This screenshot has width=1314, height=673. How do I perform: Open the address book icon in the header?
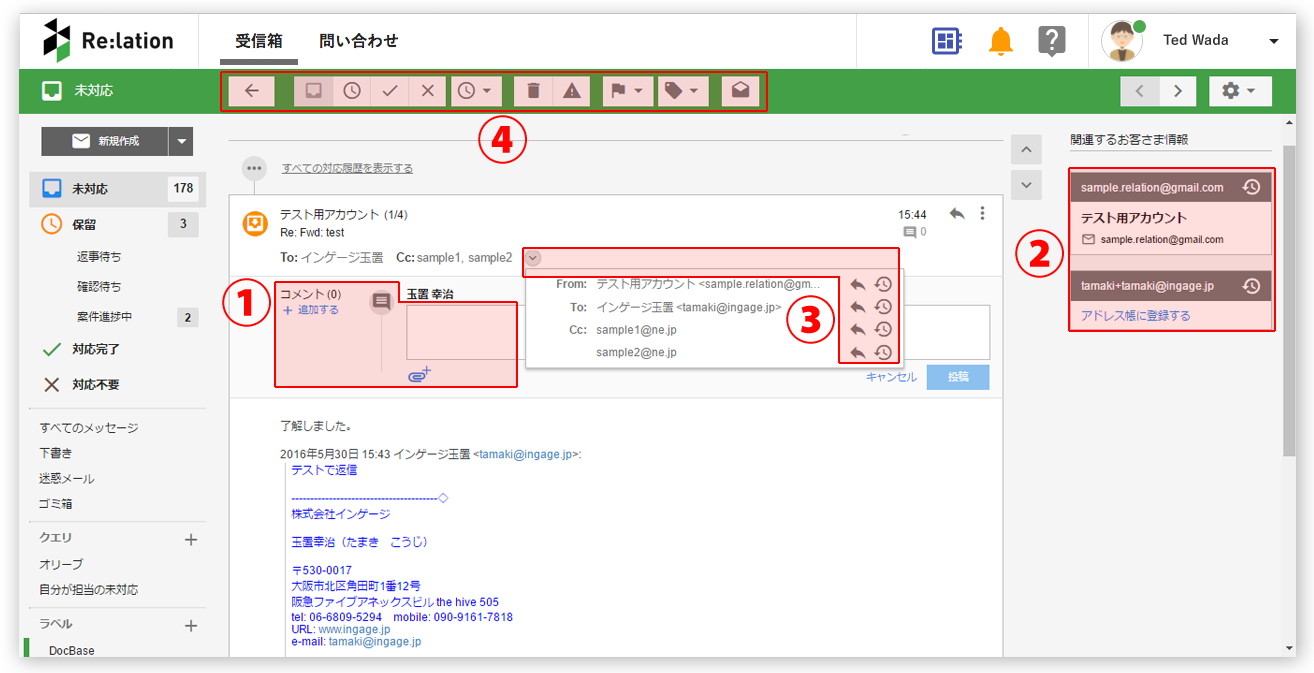[x=946, y=41]
